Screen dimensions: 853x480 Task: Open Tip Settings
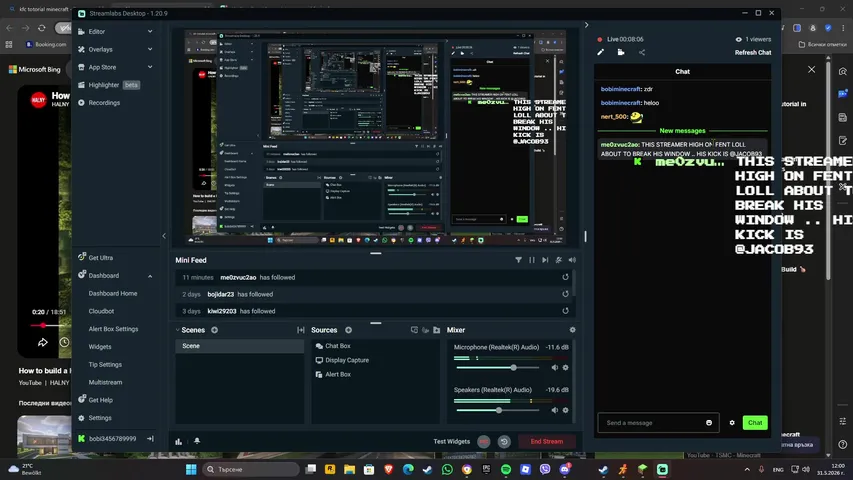(x=105, y=365)
